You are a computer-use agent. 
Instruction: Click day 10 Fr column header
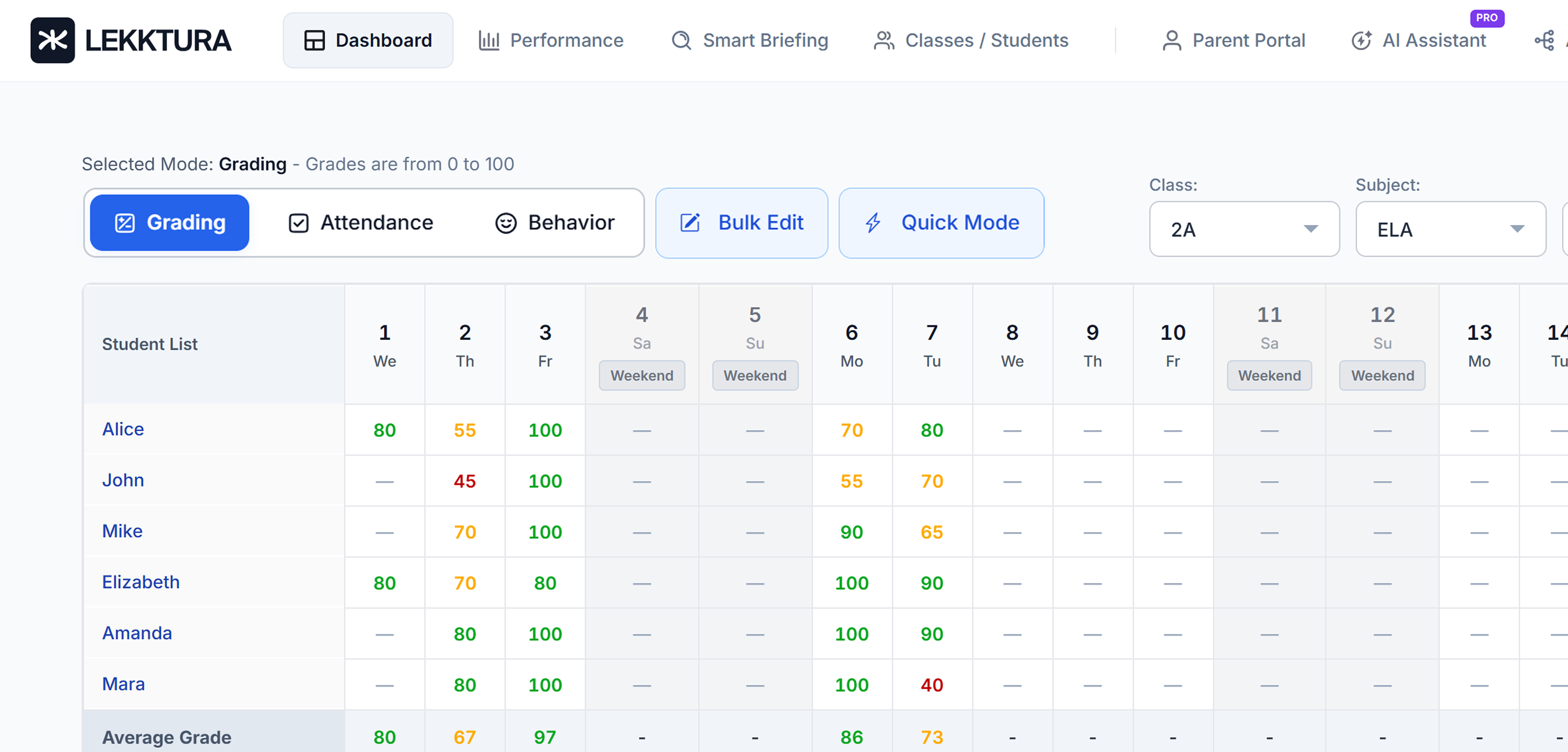(1172, 344)
